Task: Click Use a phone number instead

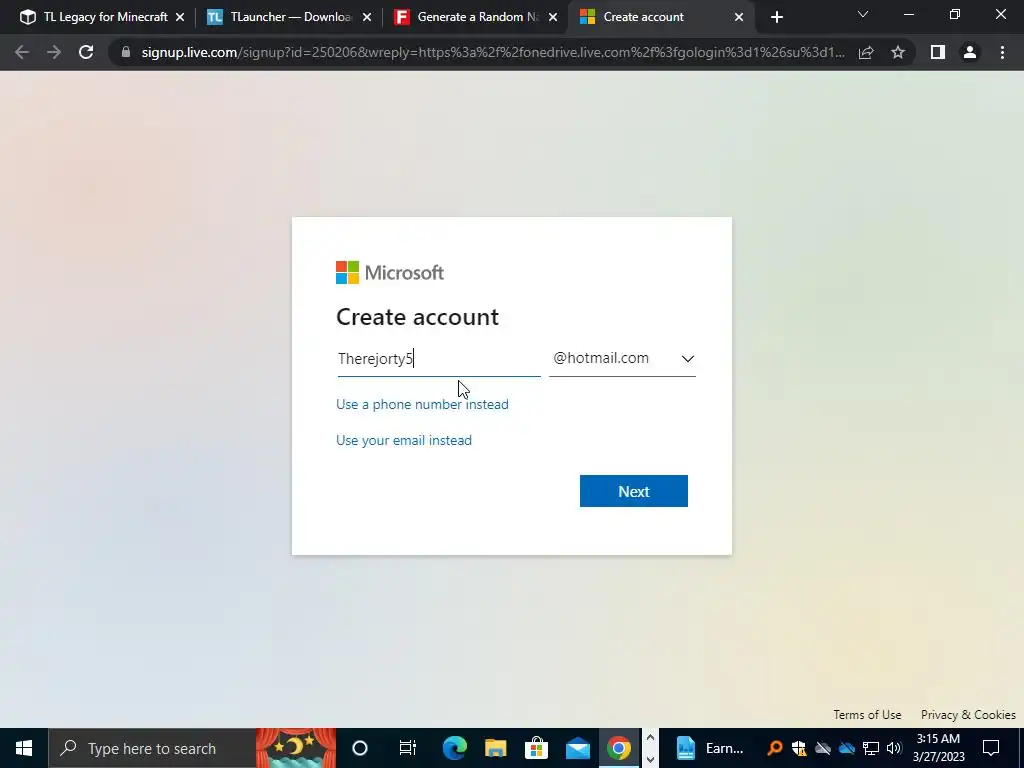Action: tap(422, 404)
